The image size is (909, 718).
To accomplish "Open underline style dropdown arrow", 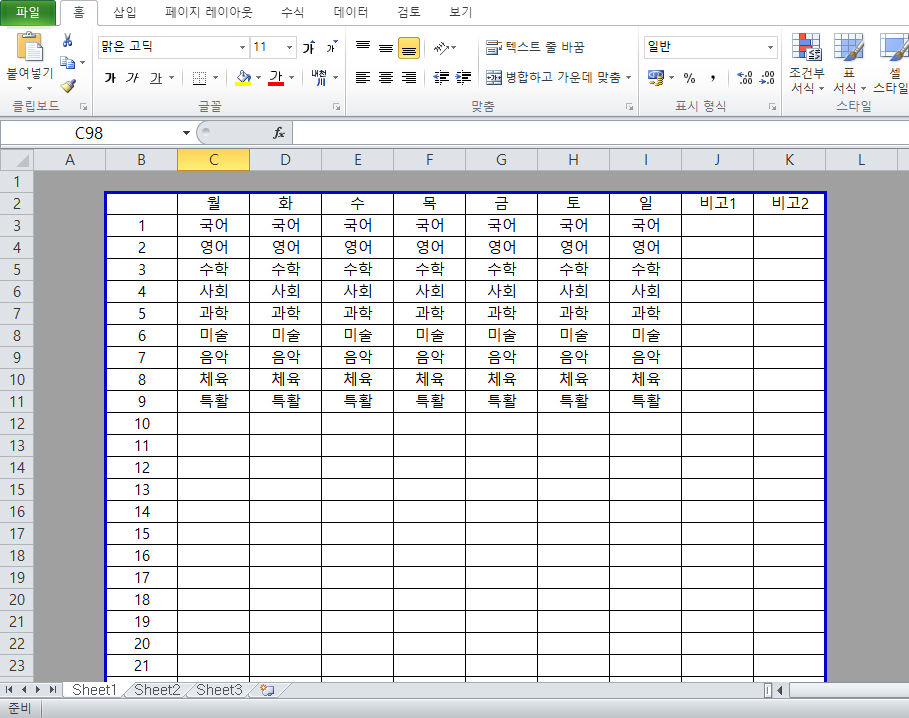I will click(x=172, y=78).
